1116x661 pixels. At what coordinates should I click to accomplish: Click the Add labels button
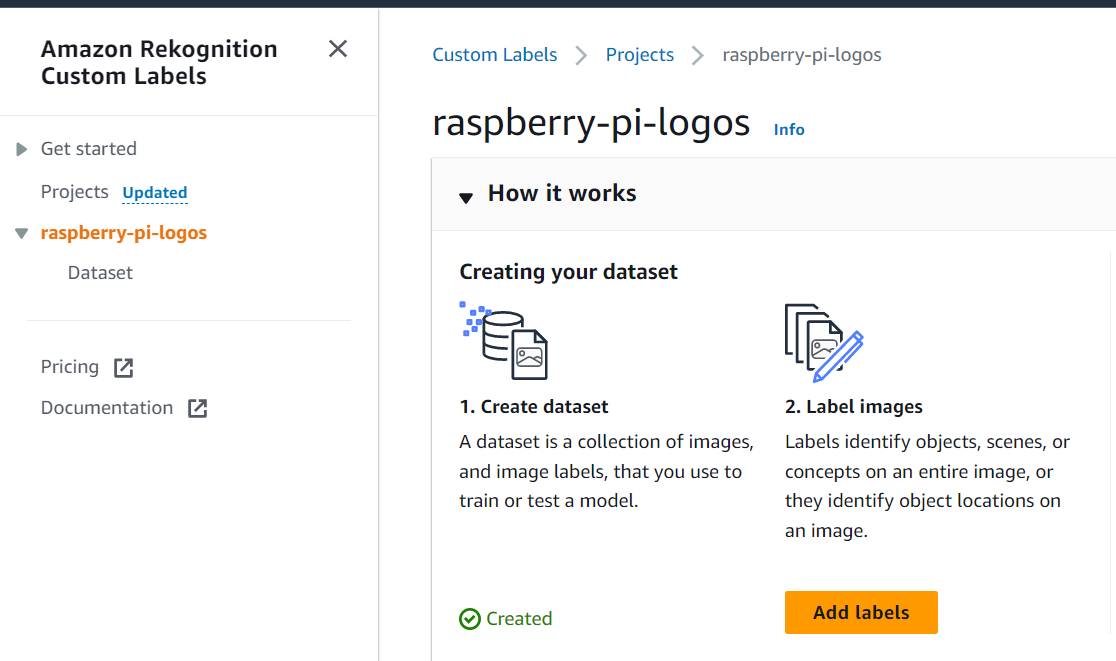[x=861, y=613]
